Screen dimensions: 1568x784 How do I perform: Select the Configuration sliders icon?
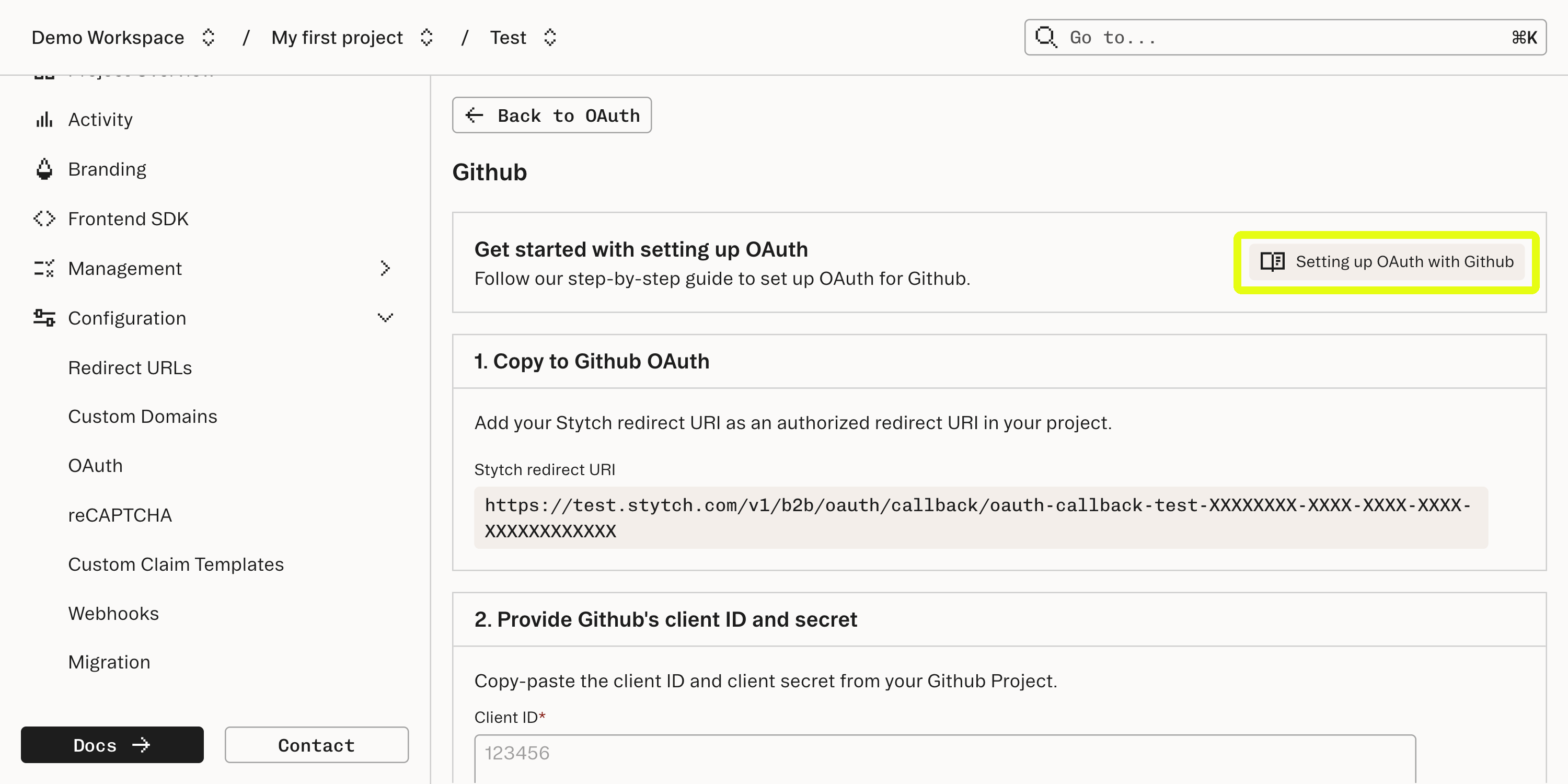43,318
